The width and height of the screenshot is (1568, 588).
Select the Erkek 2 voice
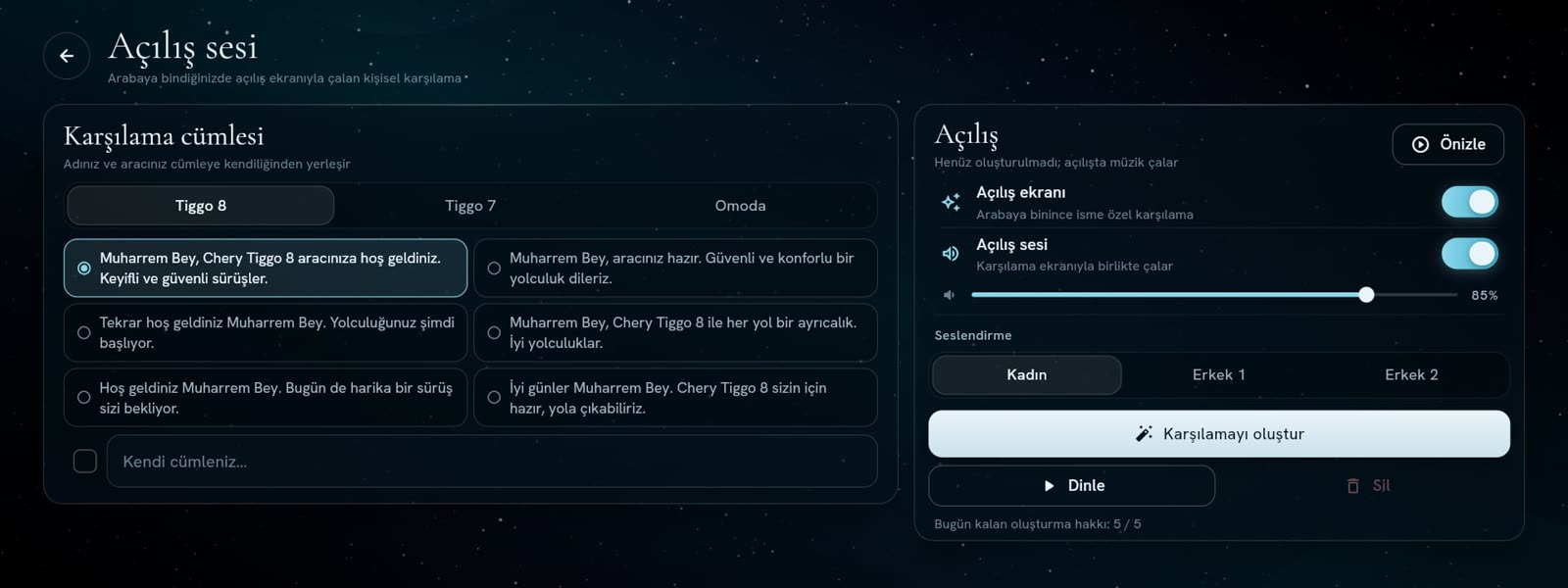coord(1411,374)
